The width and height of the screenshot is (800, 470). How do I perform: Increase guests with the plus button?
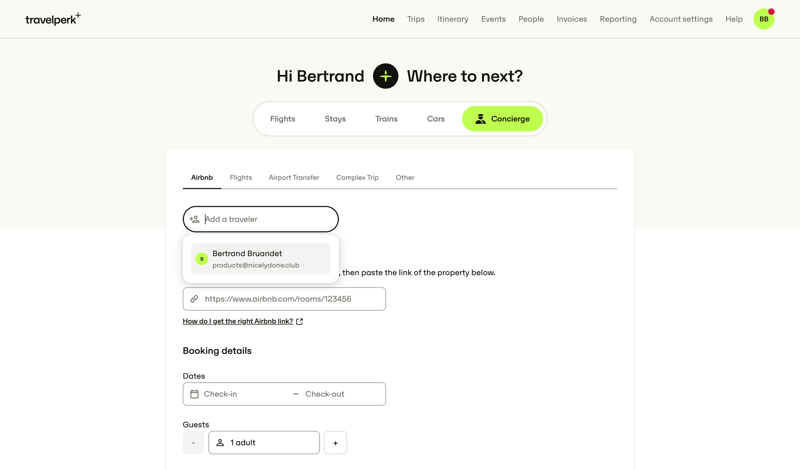(335, 442)
